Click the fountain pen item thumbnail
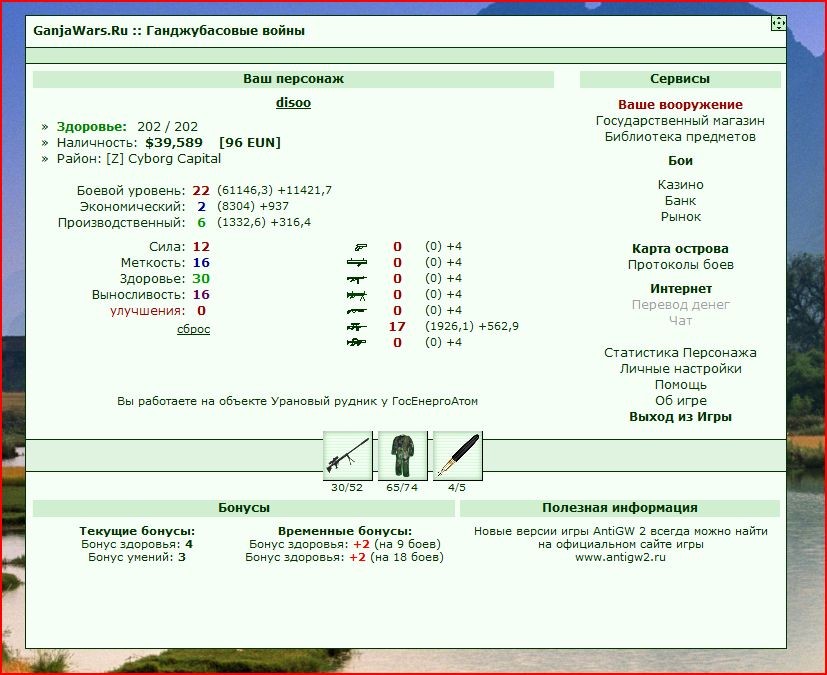The image size is (827, 675). tap(457, 456)
